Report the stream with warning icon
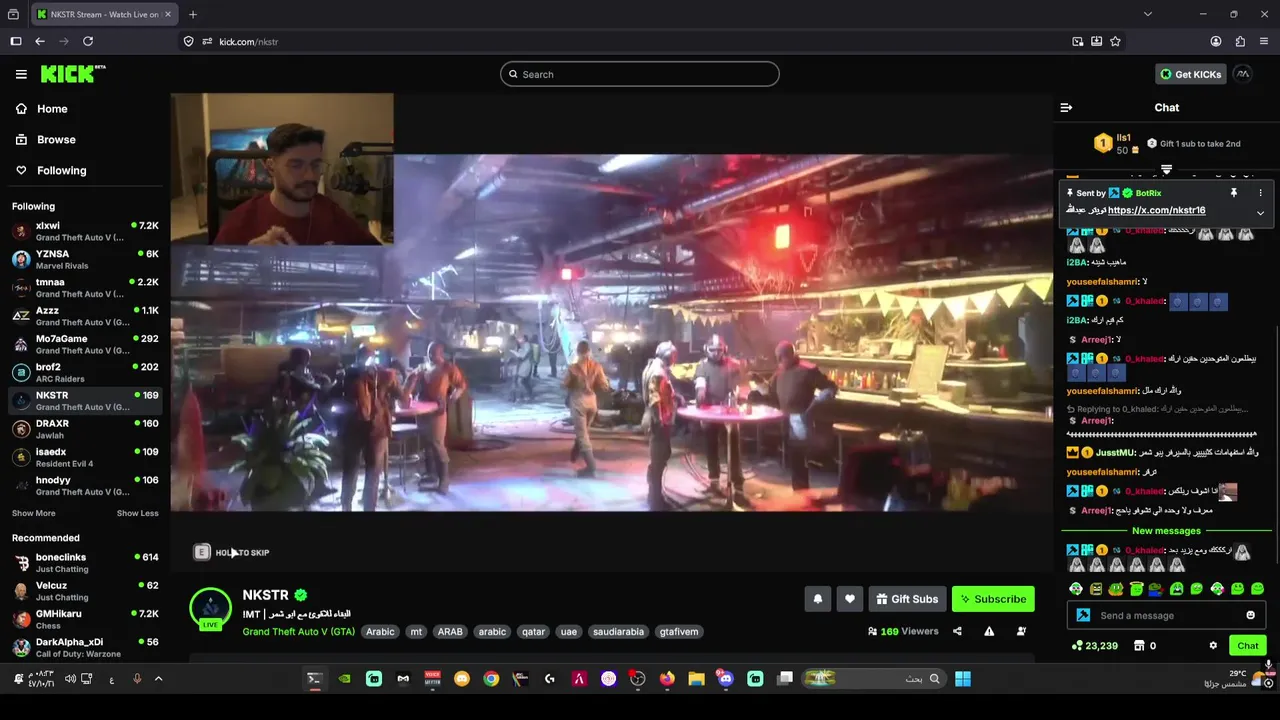The width and height of the screenshot is (1280, 720). click(x=989, y=631)
